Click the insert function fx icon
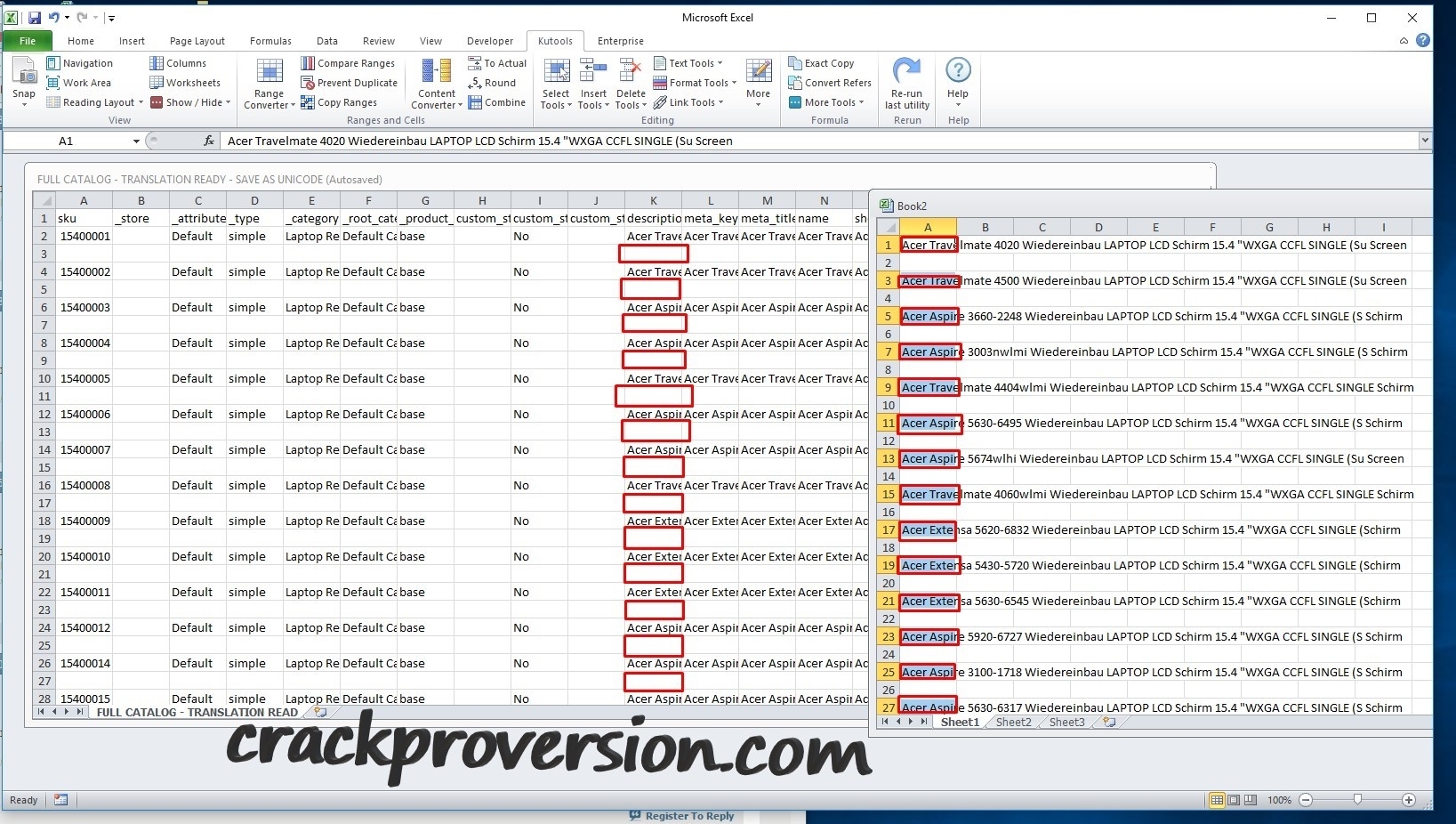Screen dimensions: 1456x824 click(x=209, y=141)
